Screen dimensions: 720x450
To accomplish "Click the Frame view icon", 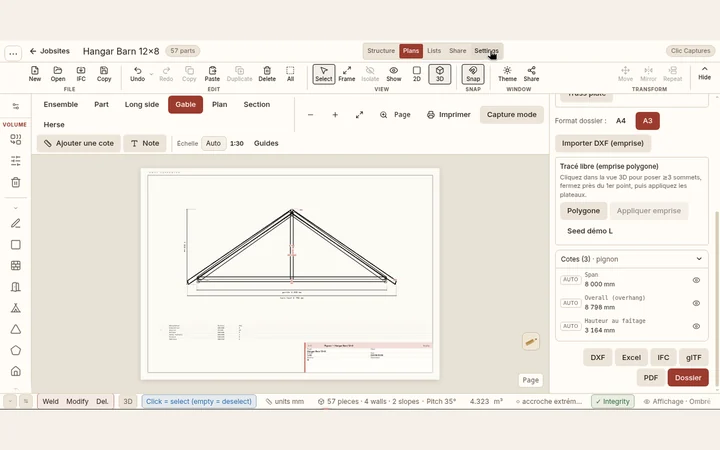I will [347, 73].
